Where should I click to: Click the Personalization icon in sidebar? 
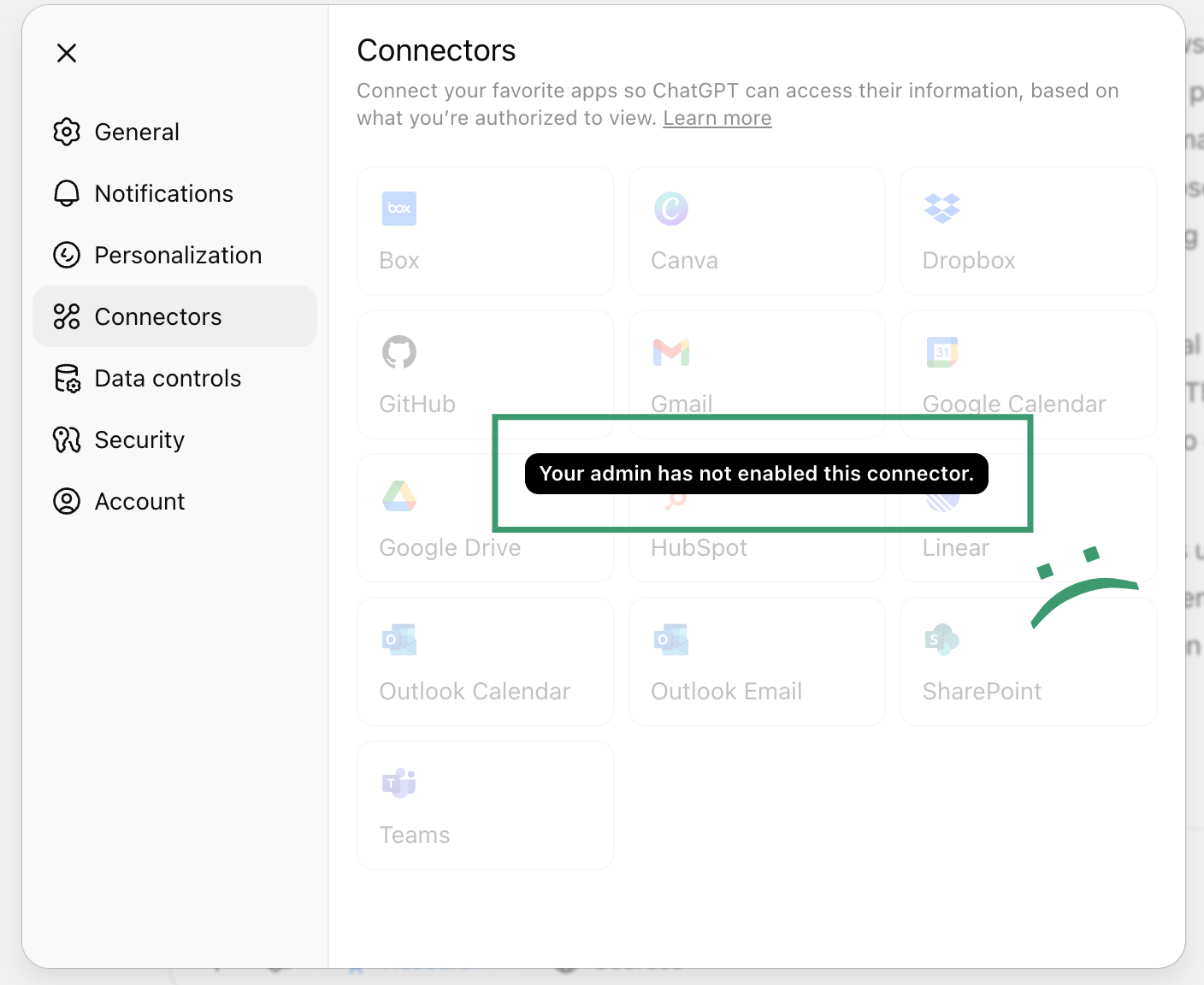tap(67, 255)
